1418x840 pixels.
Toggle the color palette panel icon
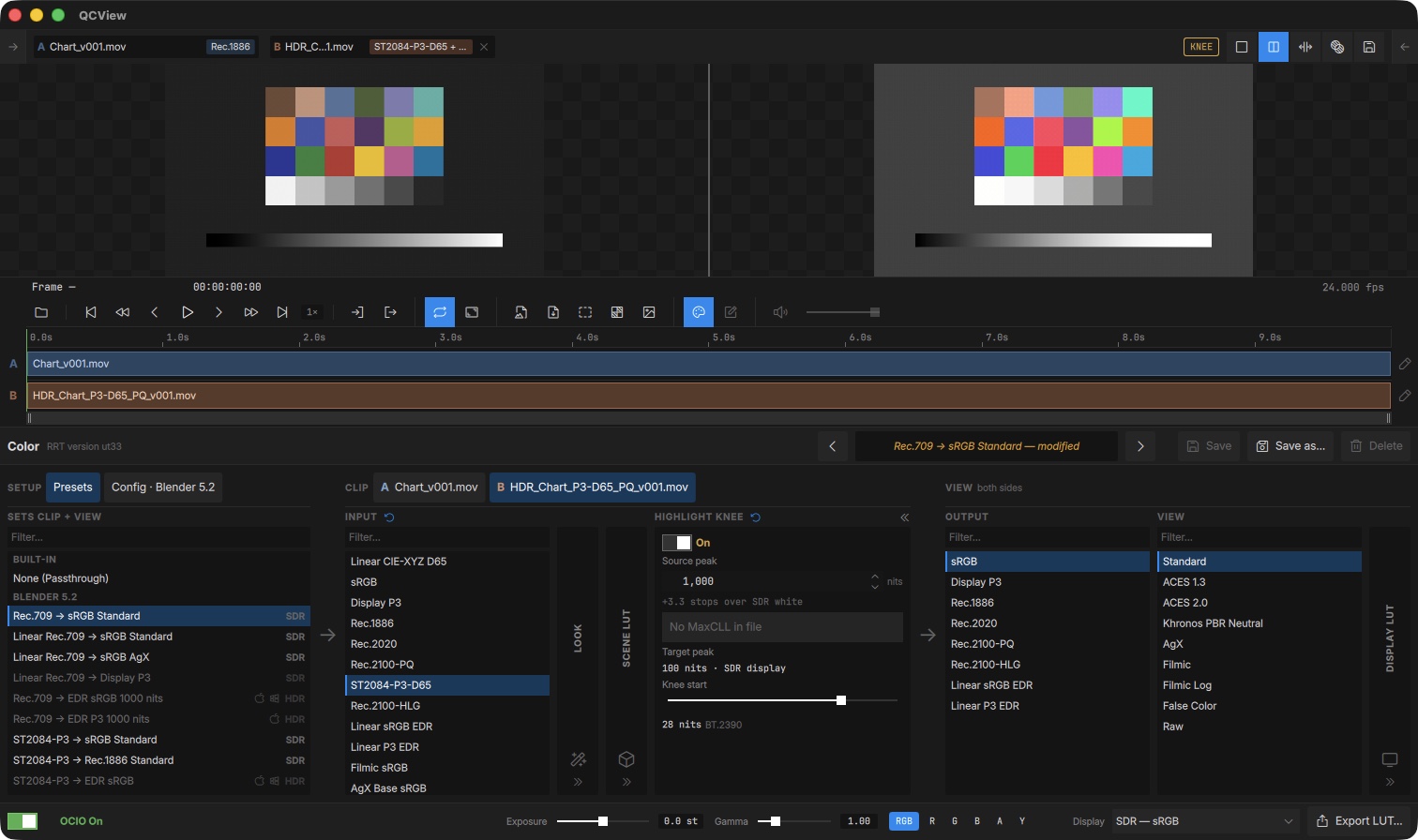click(x=699, y=312)
